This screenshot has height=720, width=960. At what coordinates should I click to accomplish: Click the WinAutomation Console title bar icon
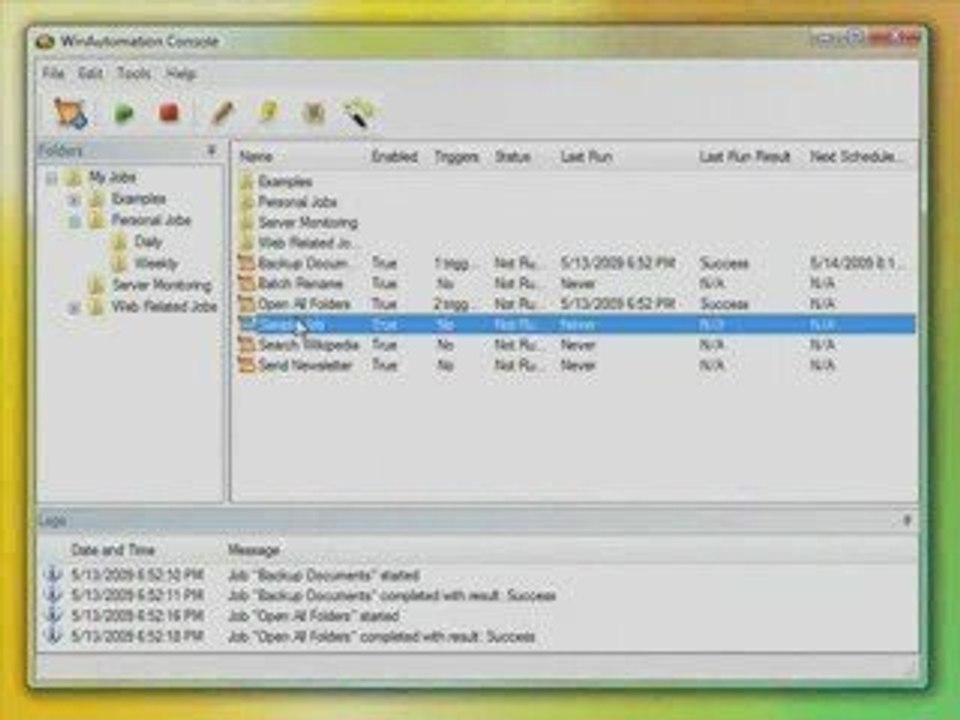pyautogui.click(x=45, y=42)
